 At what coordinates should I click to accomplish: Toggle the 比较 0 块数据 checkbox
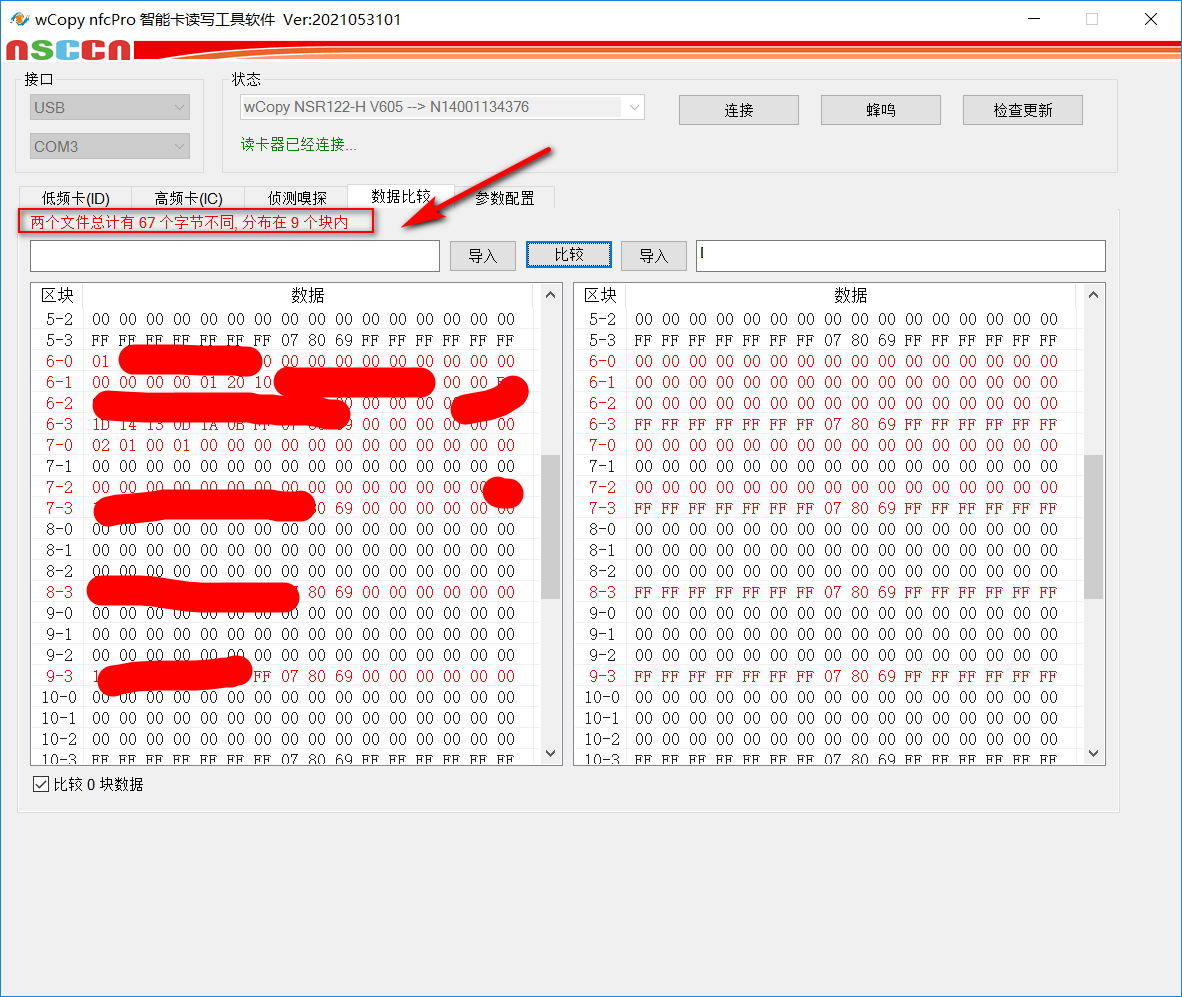click(41, 784)
